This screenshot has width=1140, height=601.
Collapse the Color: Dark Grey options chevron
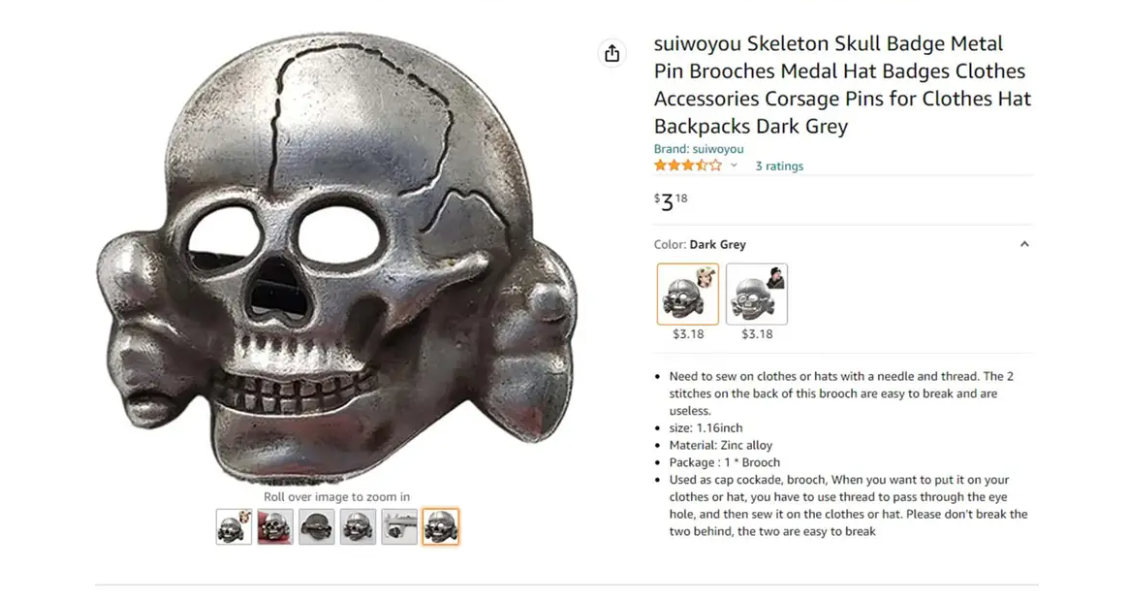tap(1024, 244)
